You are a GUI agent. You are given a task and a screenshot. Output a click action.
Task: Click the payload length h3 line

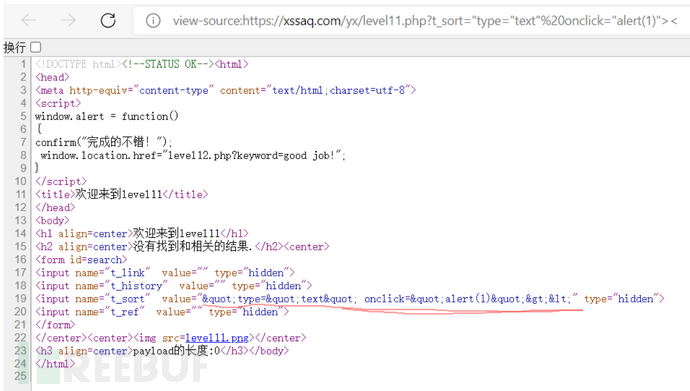(162, 351)
